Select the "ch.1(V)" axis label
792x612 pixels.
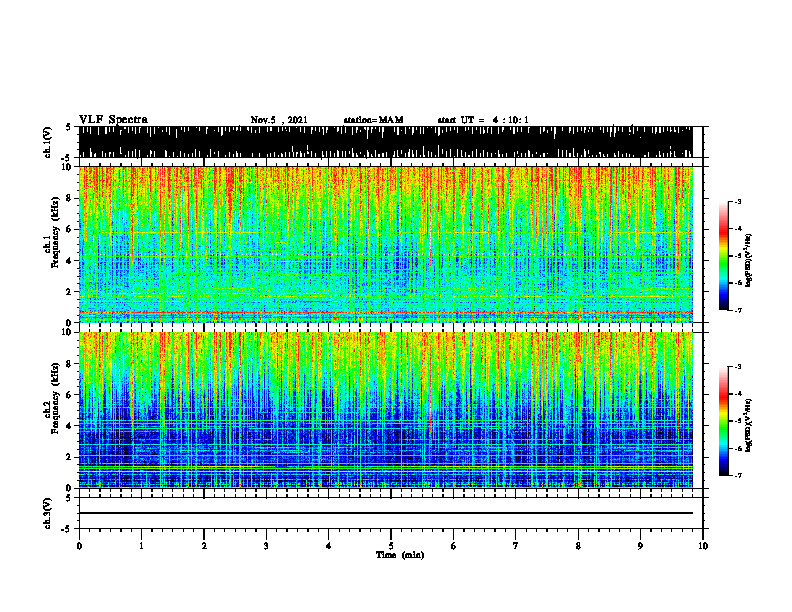[x=48, y=142]
